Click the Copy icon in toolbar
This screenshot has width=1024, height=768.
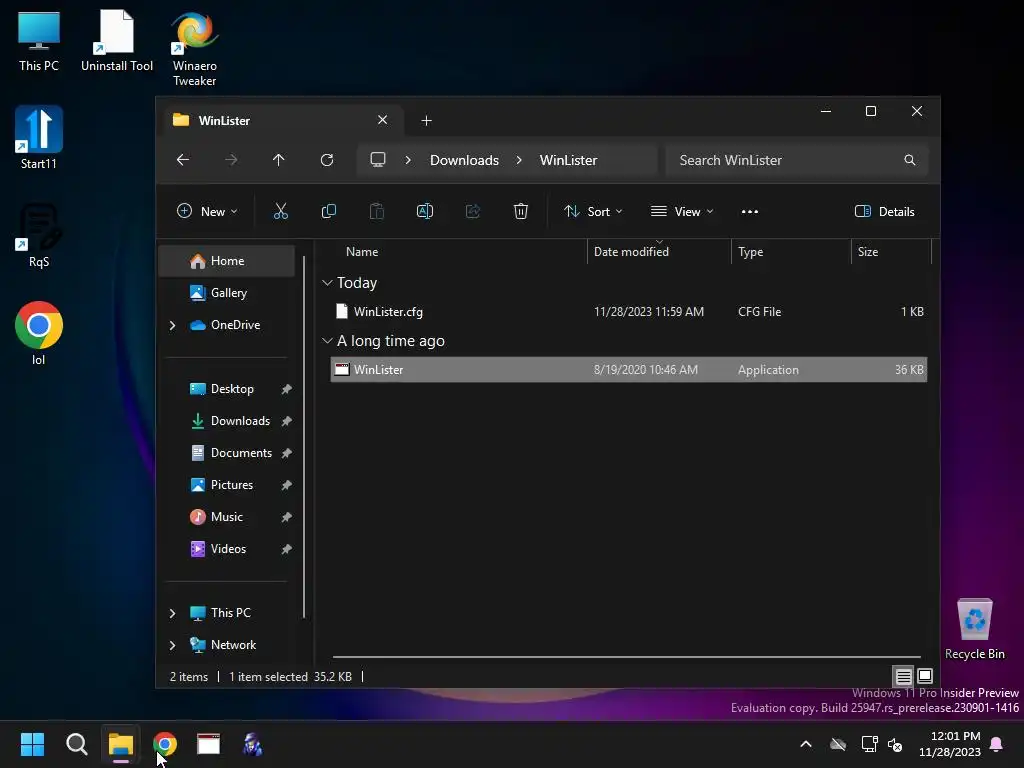click(328, 211)
